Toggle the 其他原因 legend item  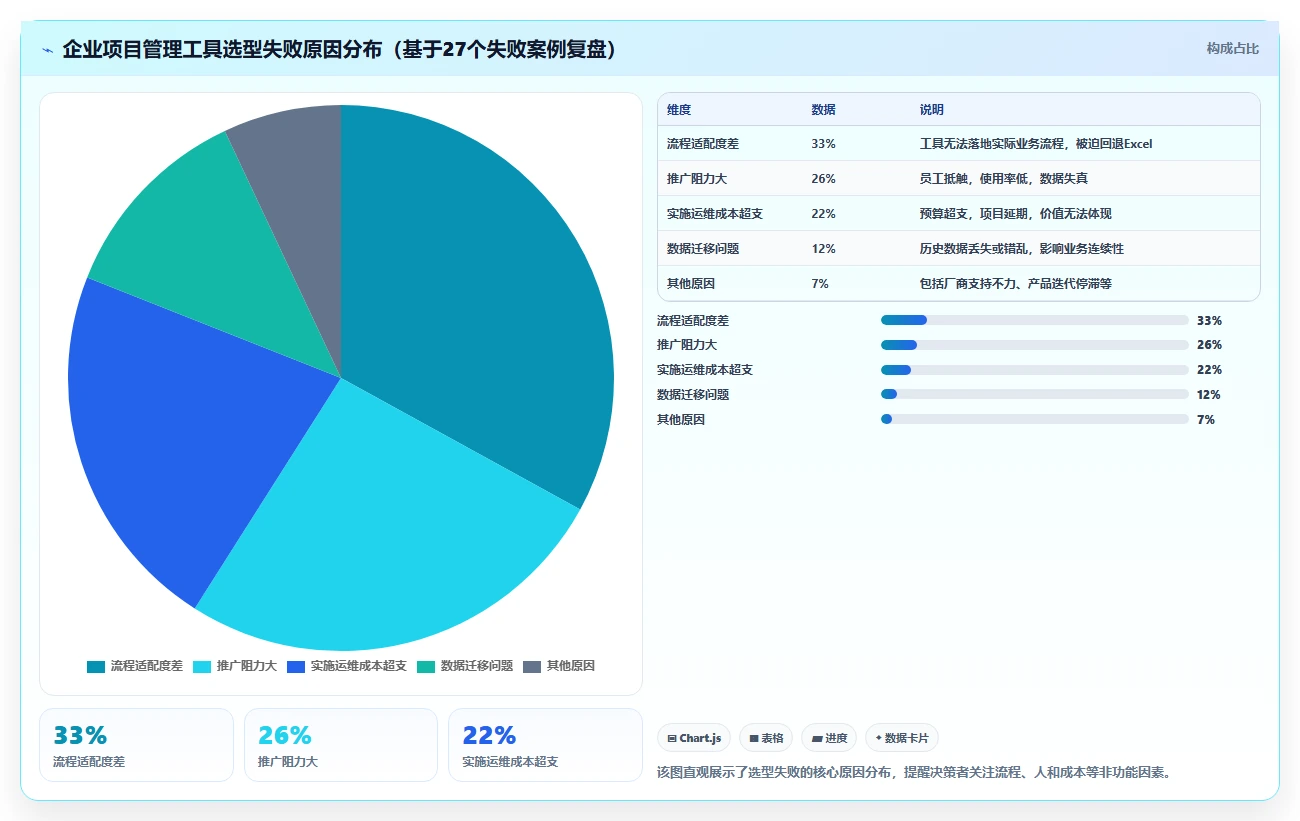click(x=559, y=666)
